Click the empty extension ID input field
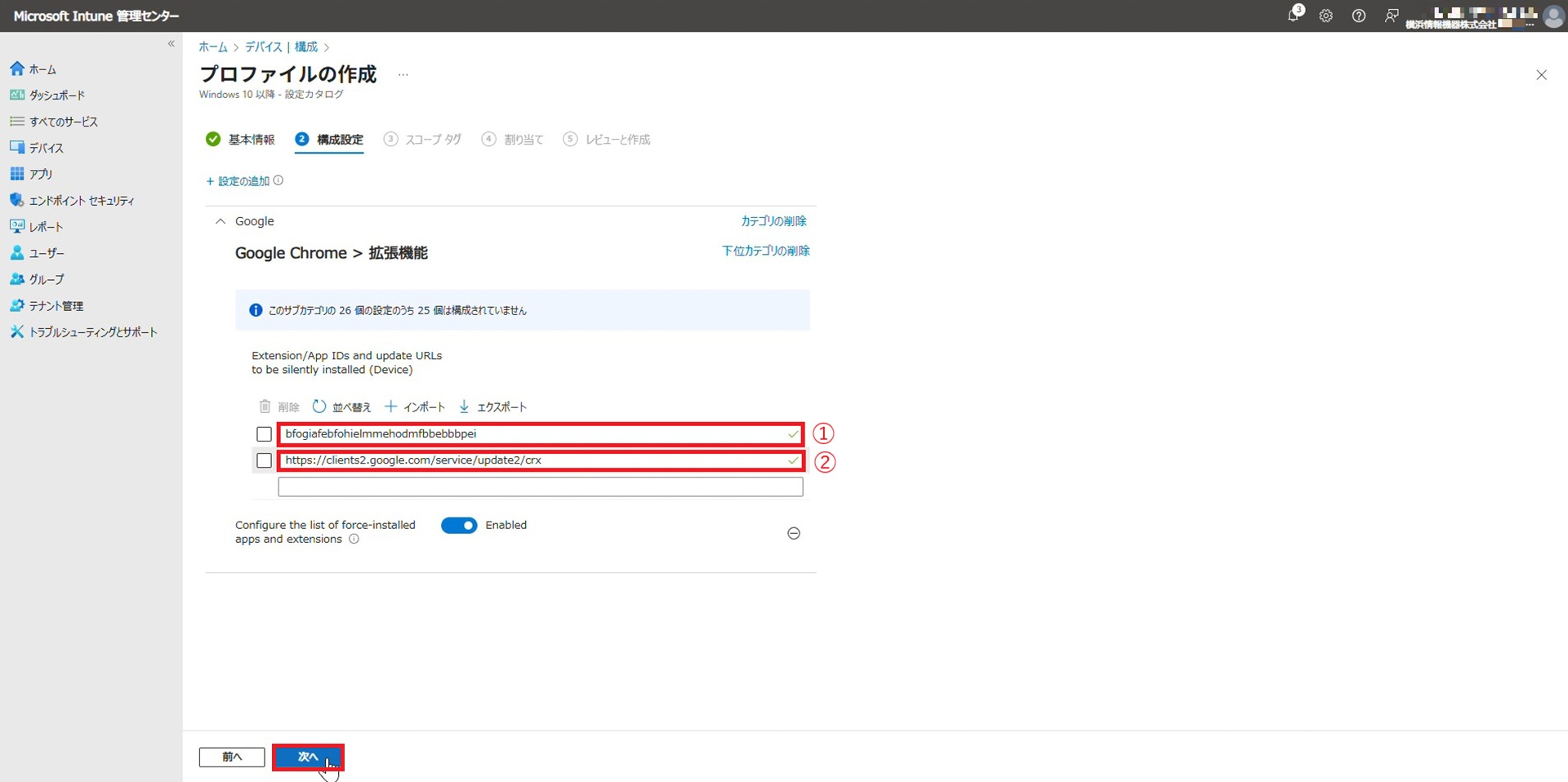This screenshot has height=782, width=1568. tap(540, 487)
